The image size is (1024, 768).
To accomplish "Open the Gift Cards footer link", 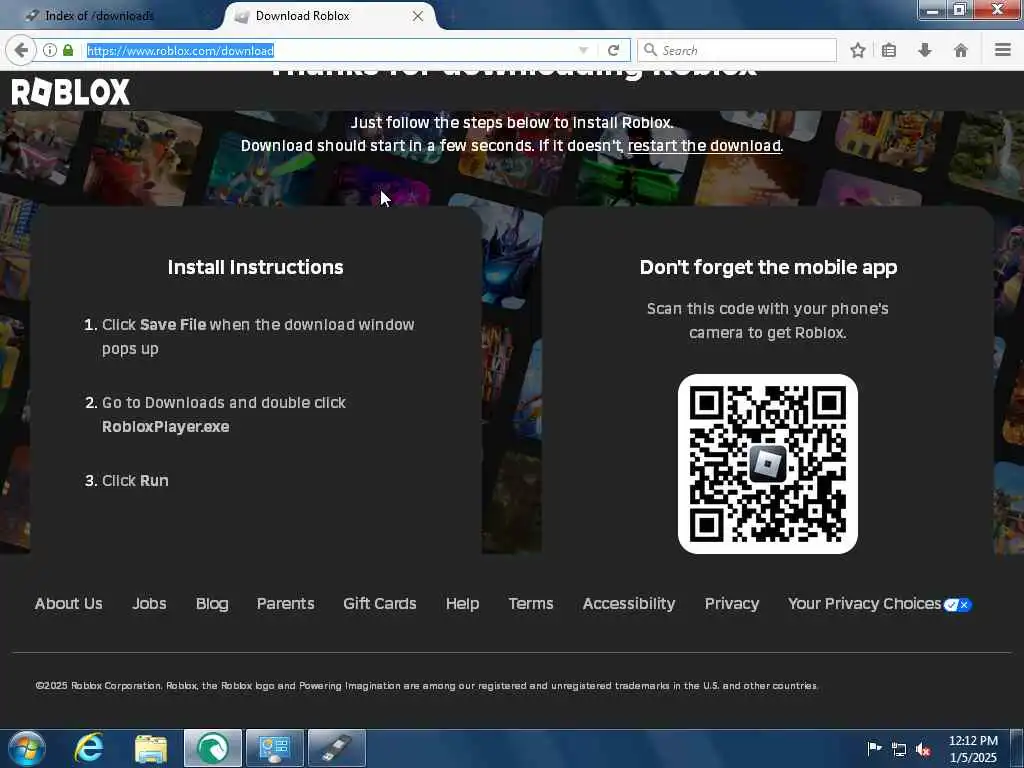I will [379, 604].
